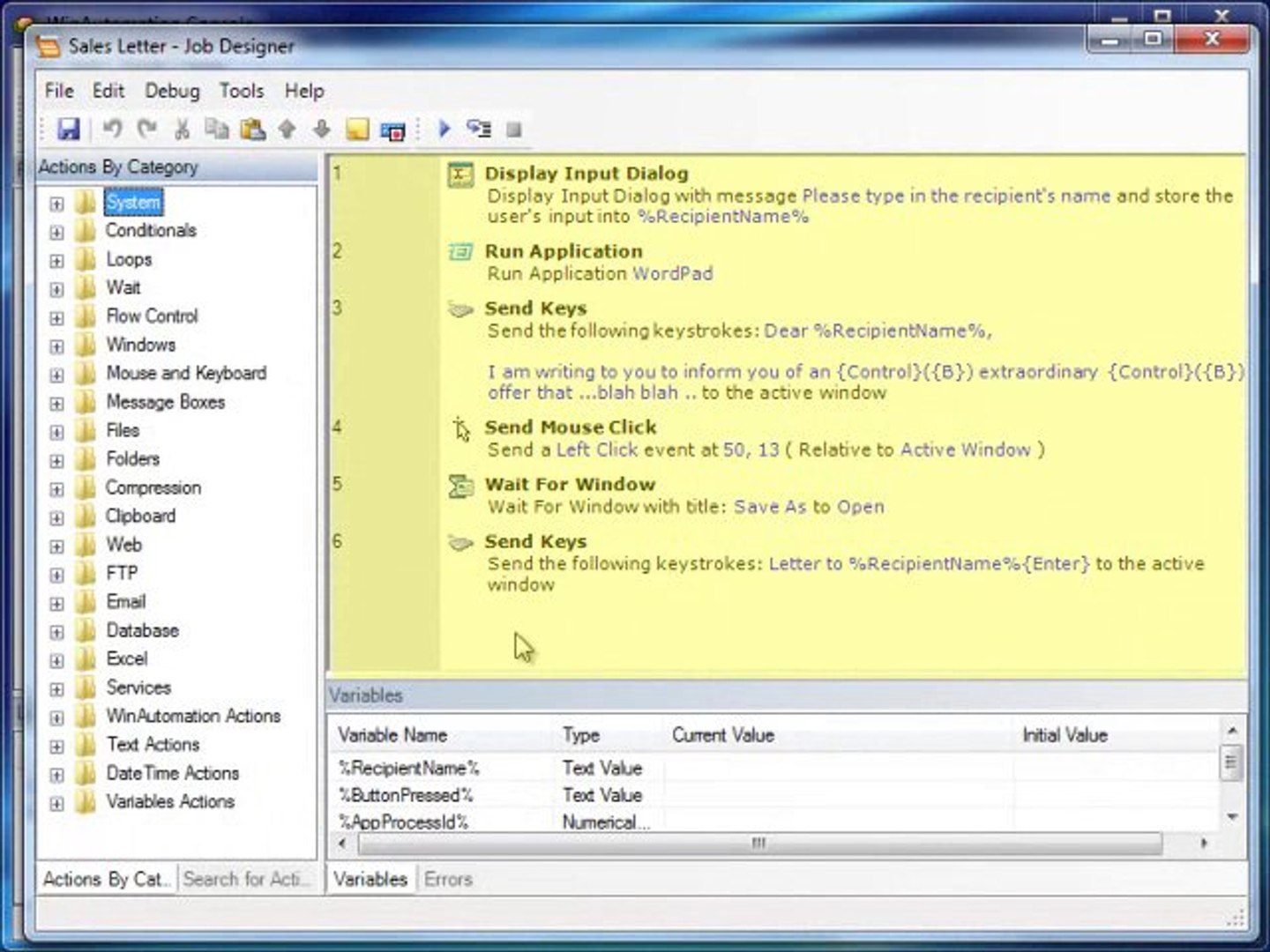The height and width of the screenshot is (952, 1270).
Task: Click the step-by-step debug icon
Action: (x=479, y=130)
